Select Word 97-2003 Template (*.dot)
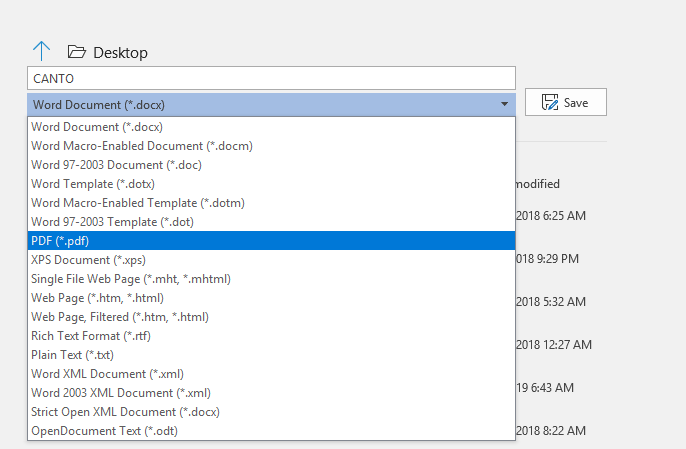The height and width of the screenshot is (449, 686). 271,222
